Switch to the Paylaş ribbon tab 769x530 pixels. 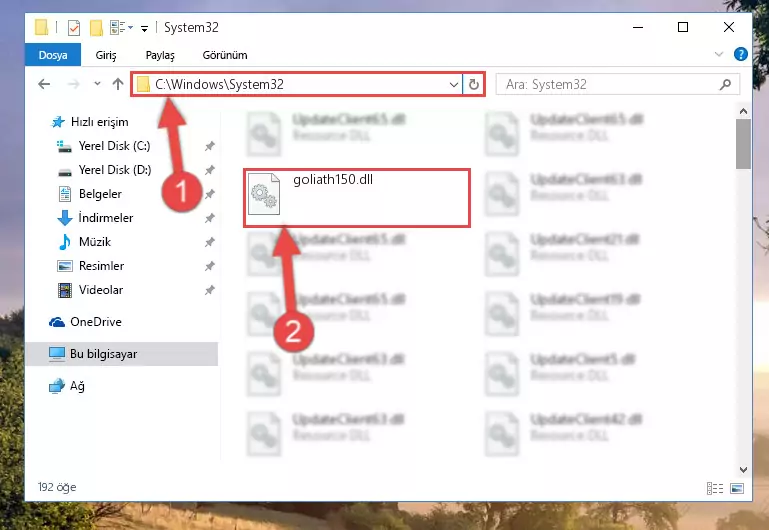coord(160,55)
